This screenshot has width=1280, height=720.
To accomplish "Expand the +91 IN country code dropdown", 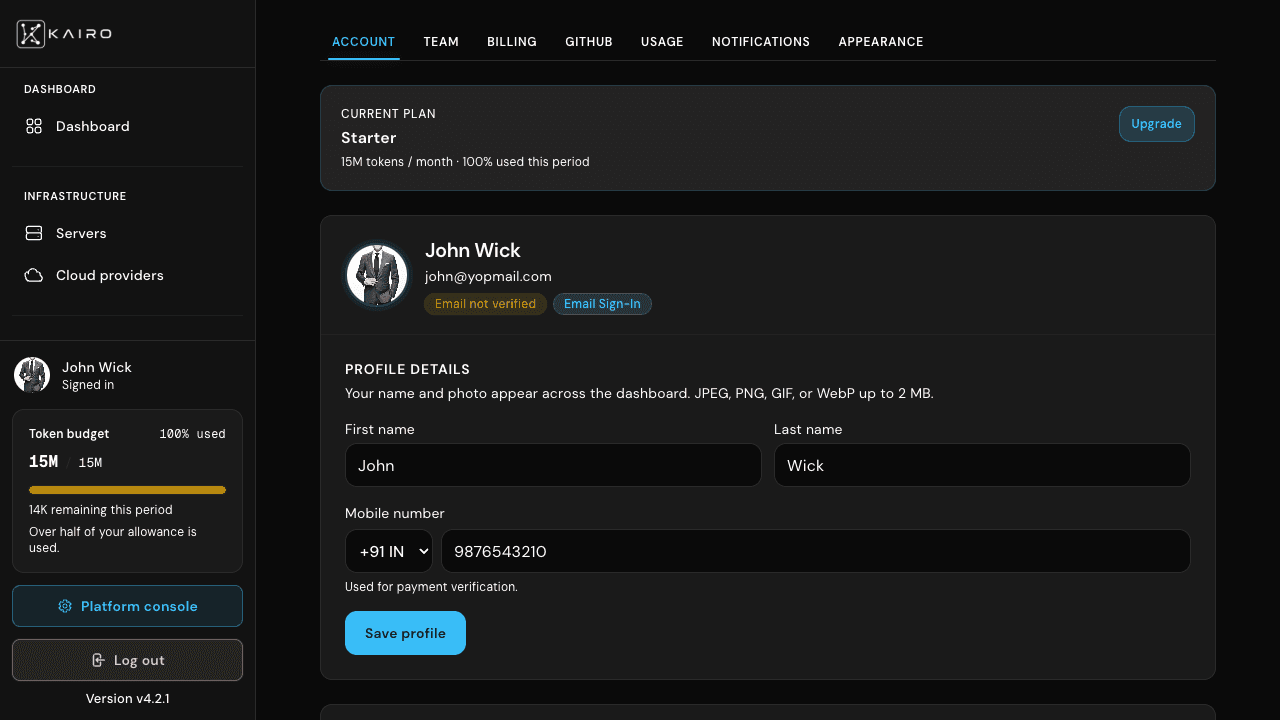I will 389,551.
